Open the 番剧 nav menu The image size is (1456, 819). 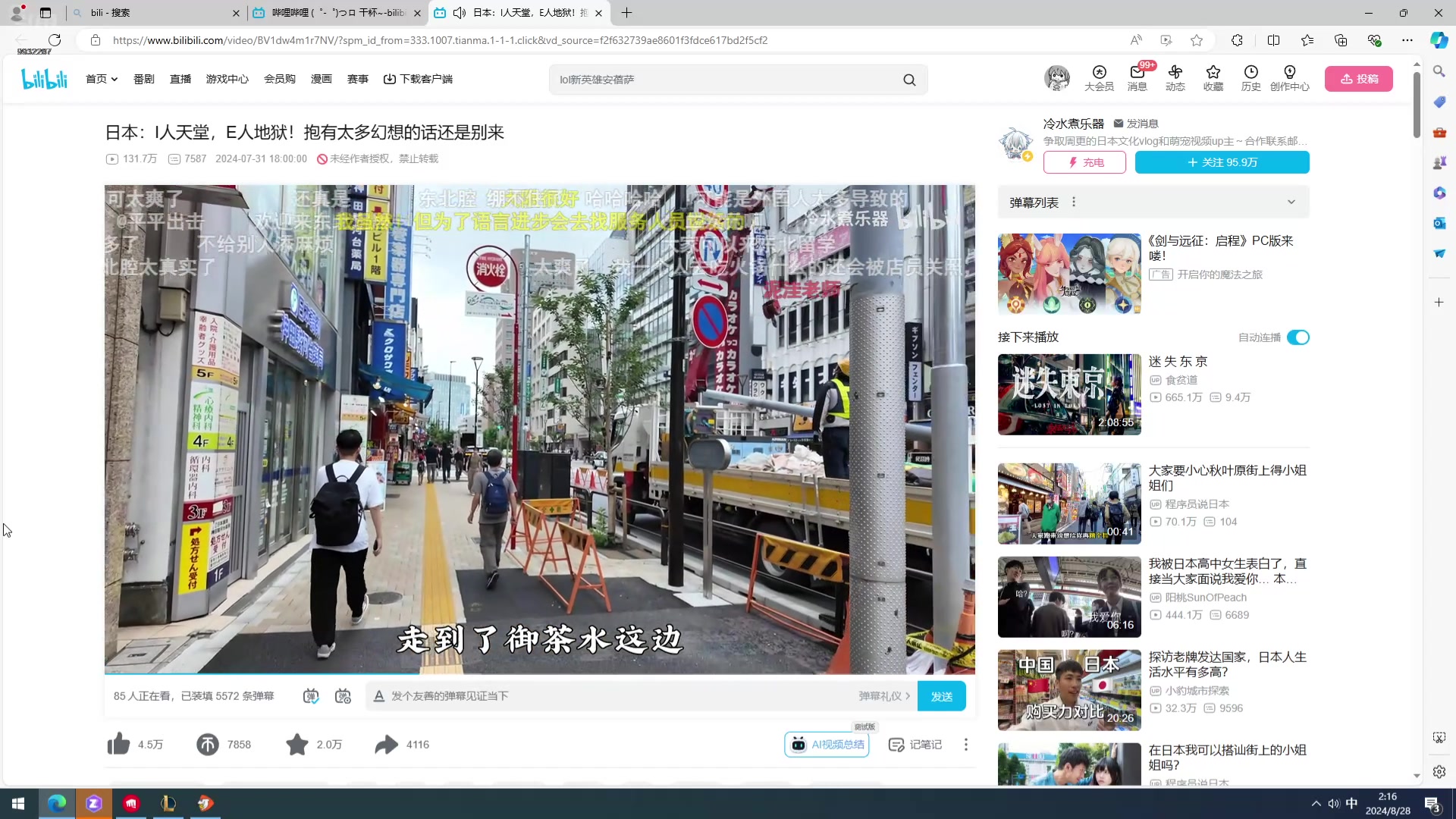coord(144,79)
